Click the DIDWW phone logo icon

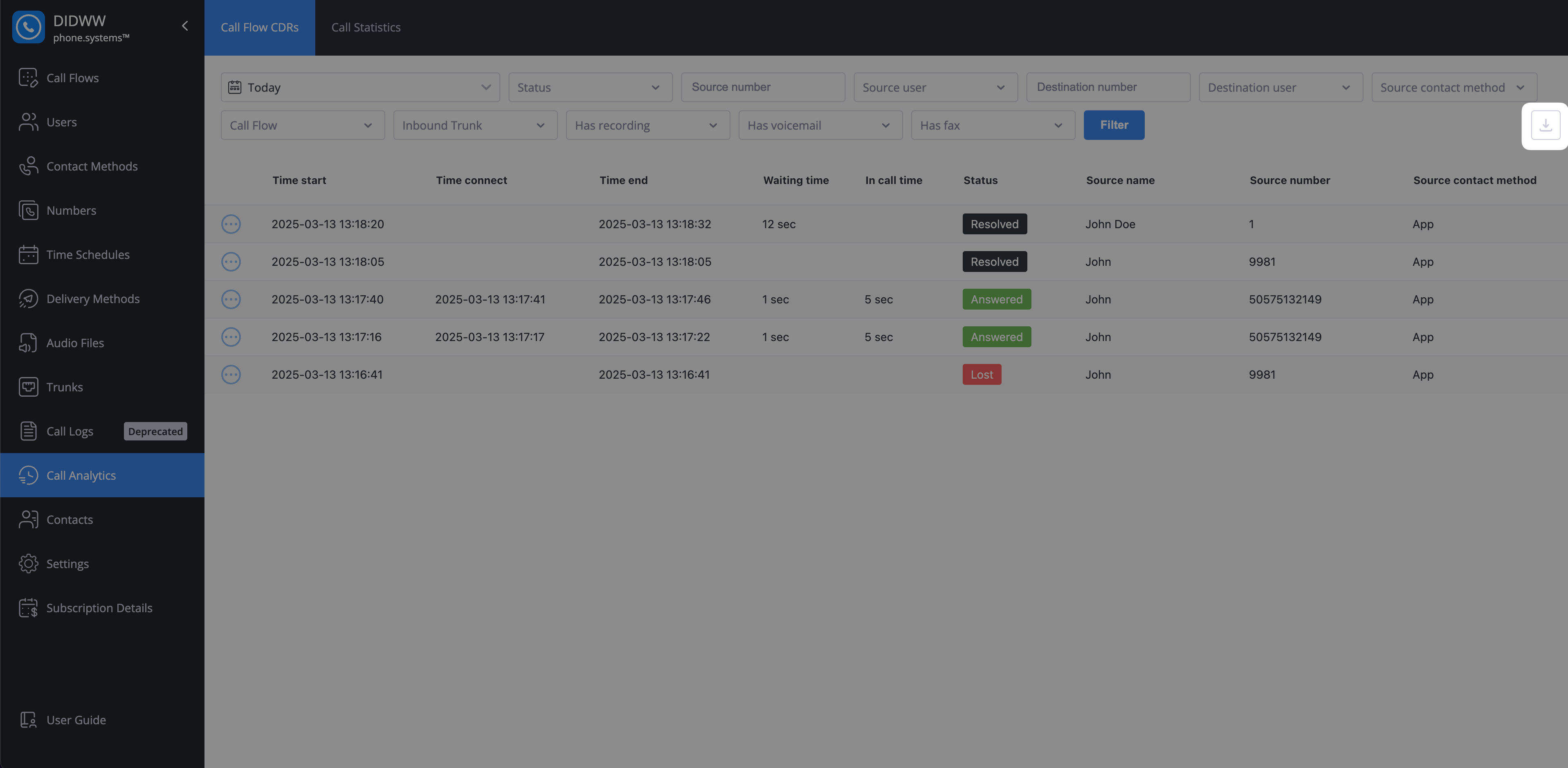[x=28, y=27]
